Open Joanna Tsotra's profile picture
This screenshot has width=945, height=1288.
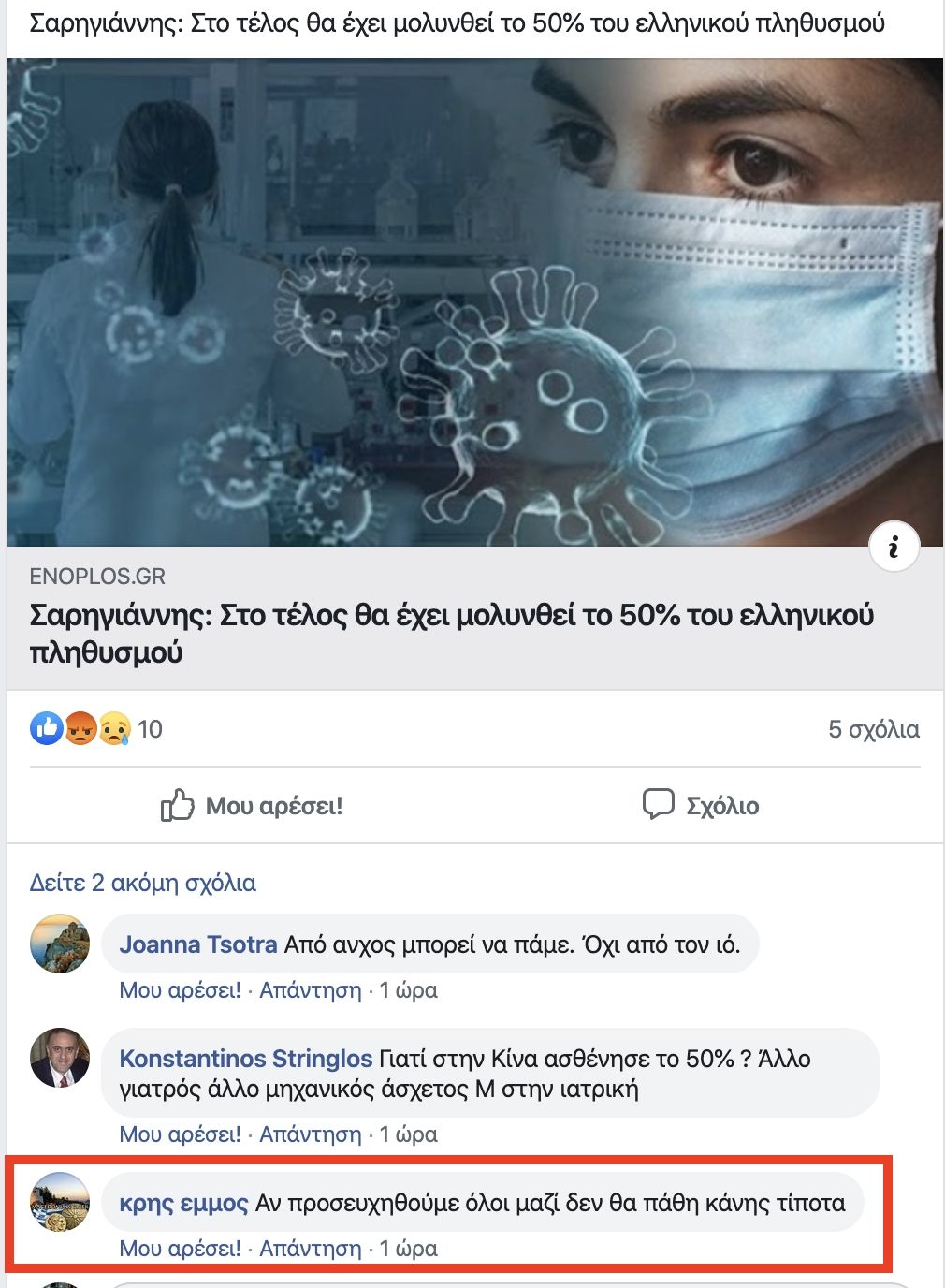(x=60, y=944)
